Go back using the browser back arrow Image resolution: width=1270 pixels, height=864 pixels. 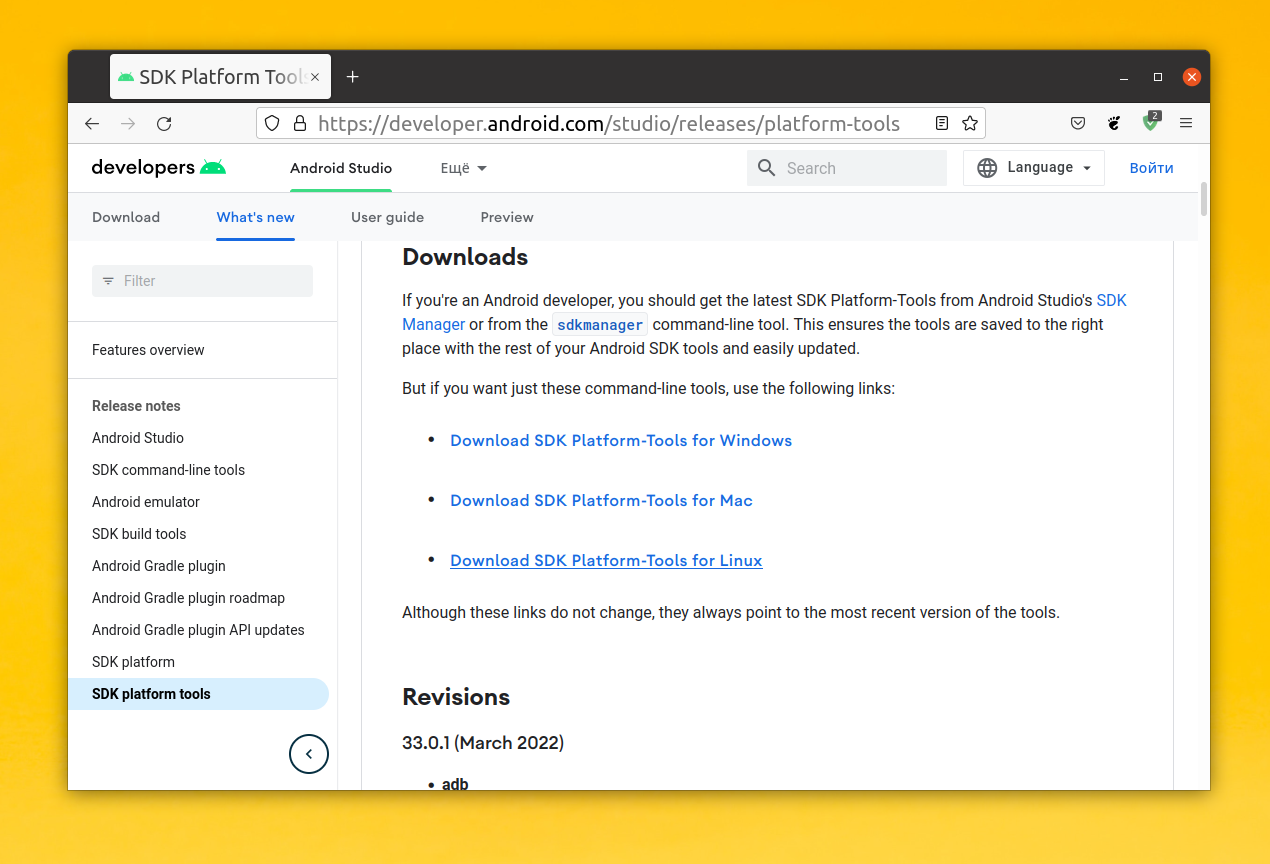point(92,124)
